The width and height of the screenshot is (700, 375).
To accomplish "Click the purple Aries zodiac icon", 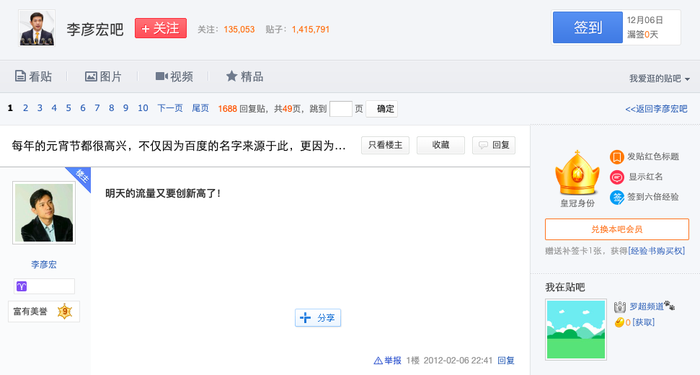I will (21, 286).
